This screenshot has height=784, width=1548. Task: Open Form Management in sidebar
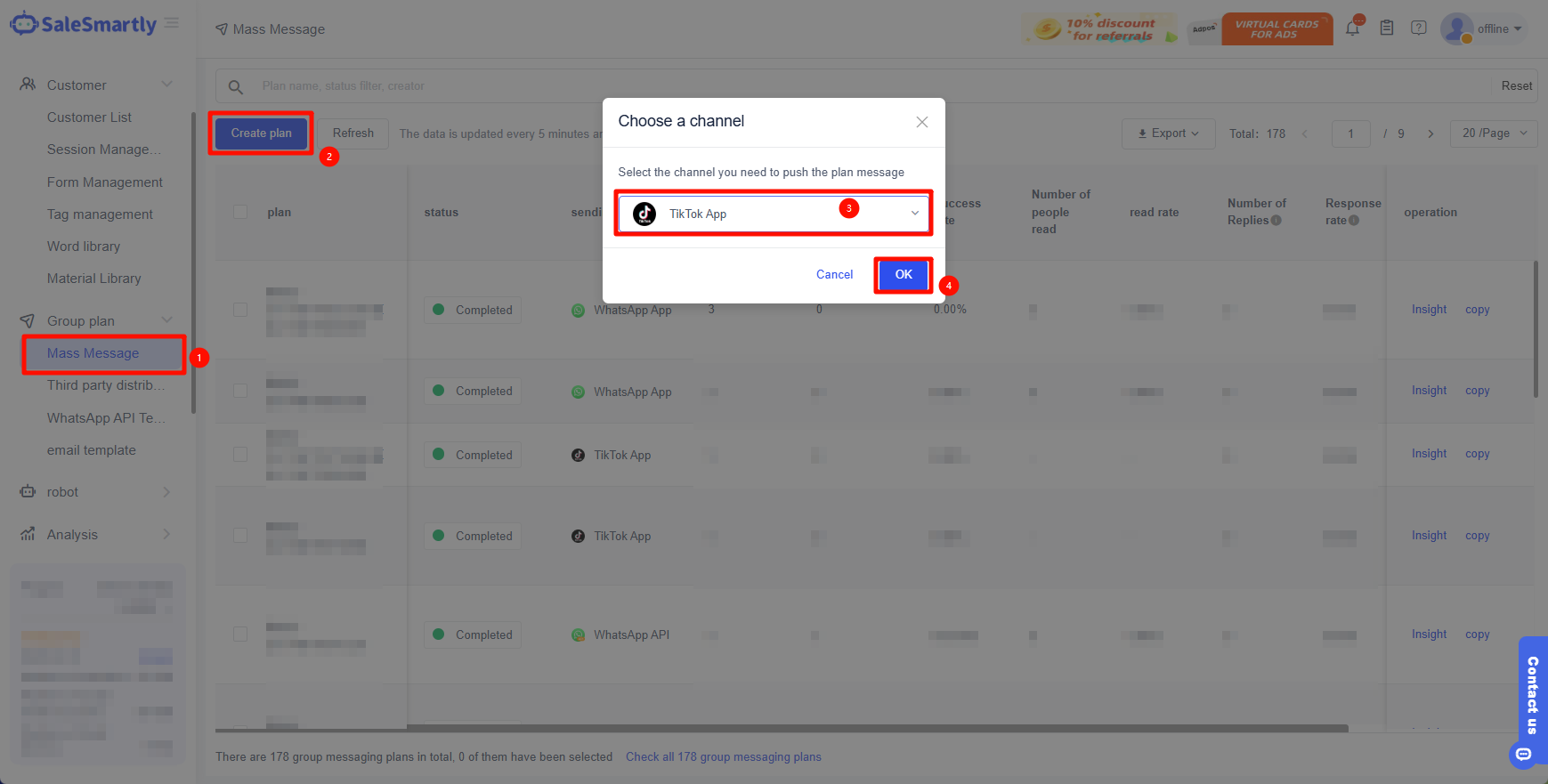pos(105,182)
